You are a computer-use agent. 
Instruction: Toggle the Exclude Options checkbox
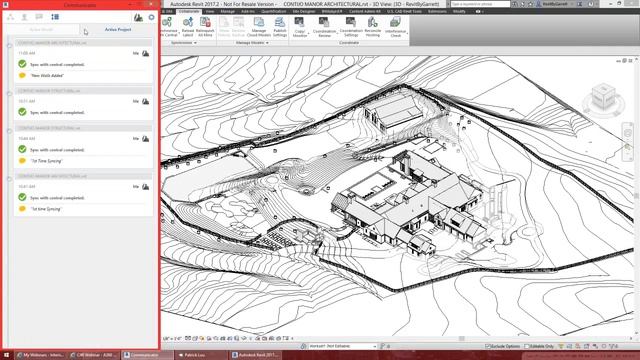(488, 346)
